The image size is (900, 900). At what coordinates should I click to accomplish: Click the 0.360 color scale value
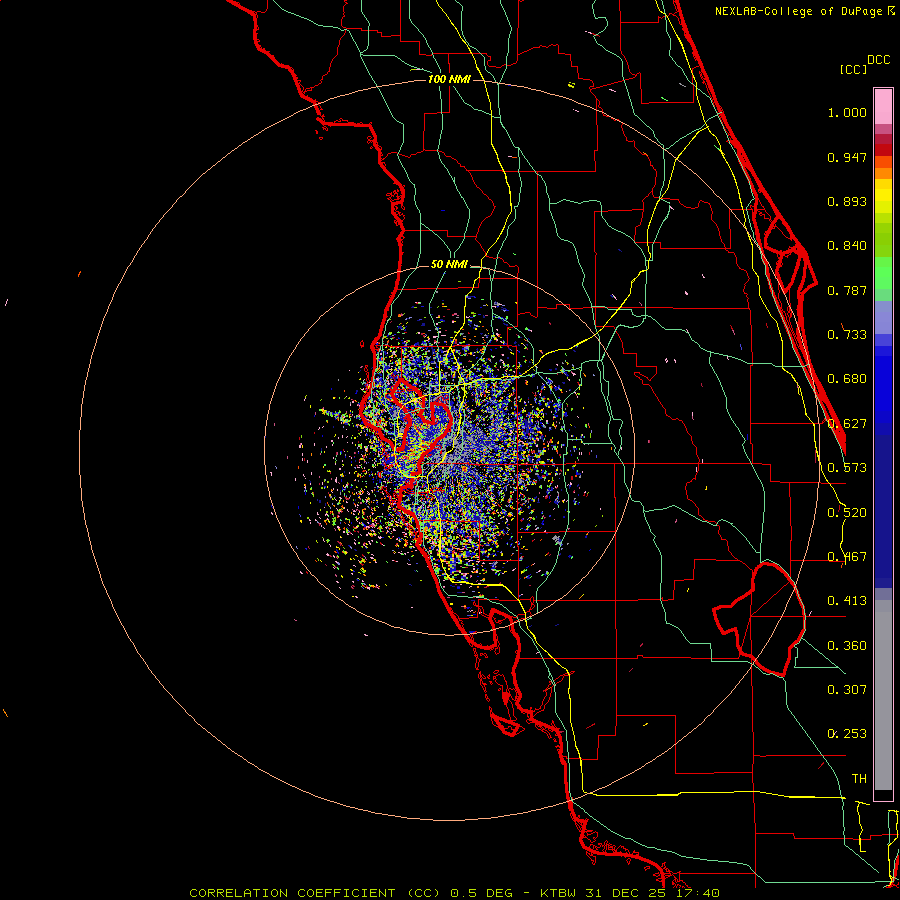tap(847, 646)
